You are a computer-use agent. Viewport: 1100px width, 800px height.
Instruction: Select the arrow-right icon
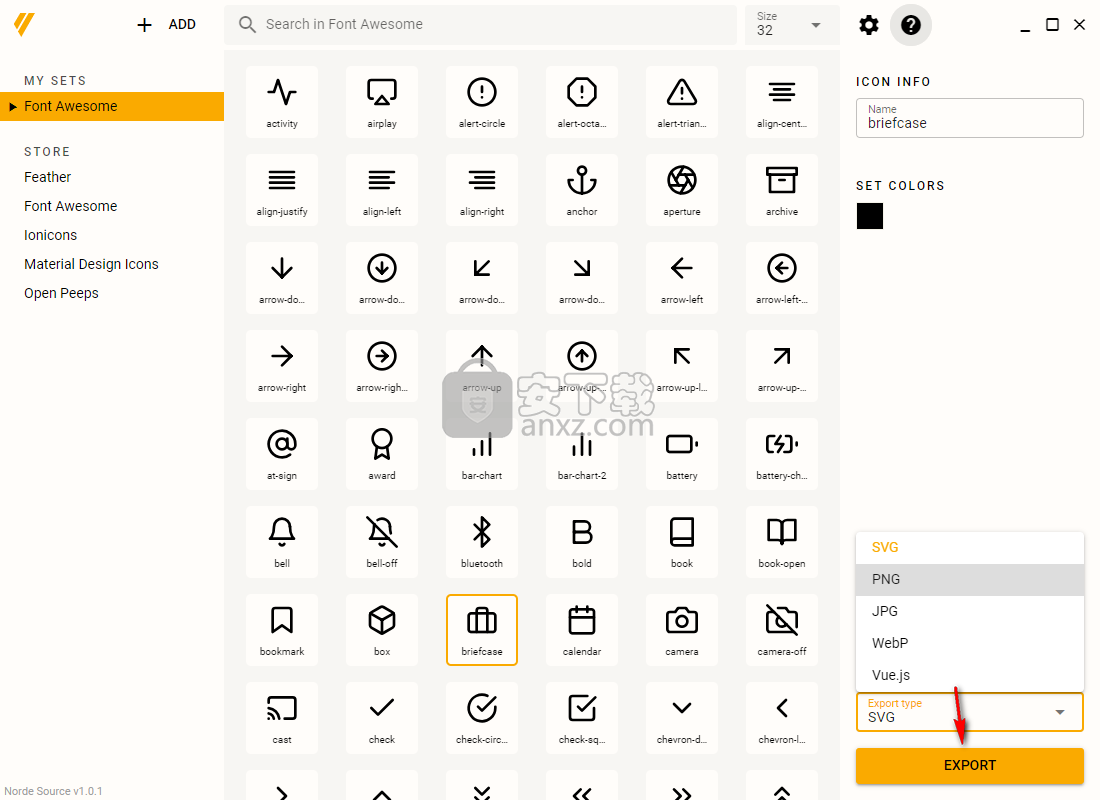pos(282,366)
